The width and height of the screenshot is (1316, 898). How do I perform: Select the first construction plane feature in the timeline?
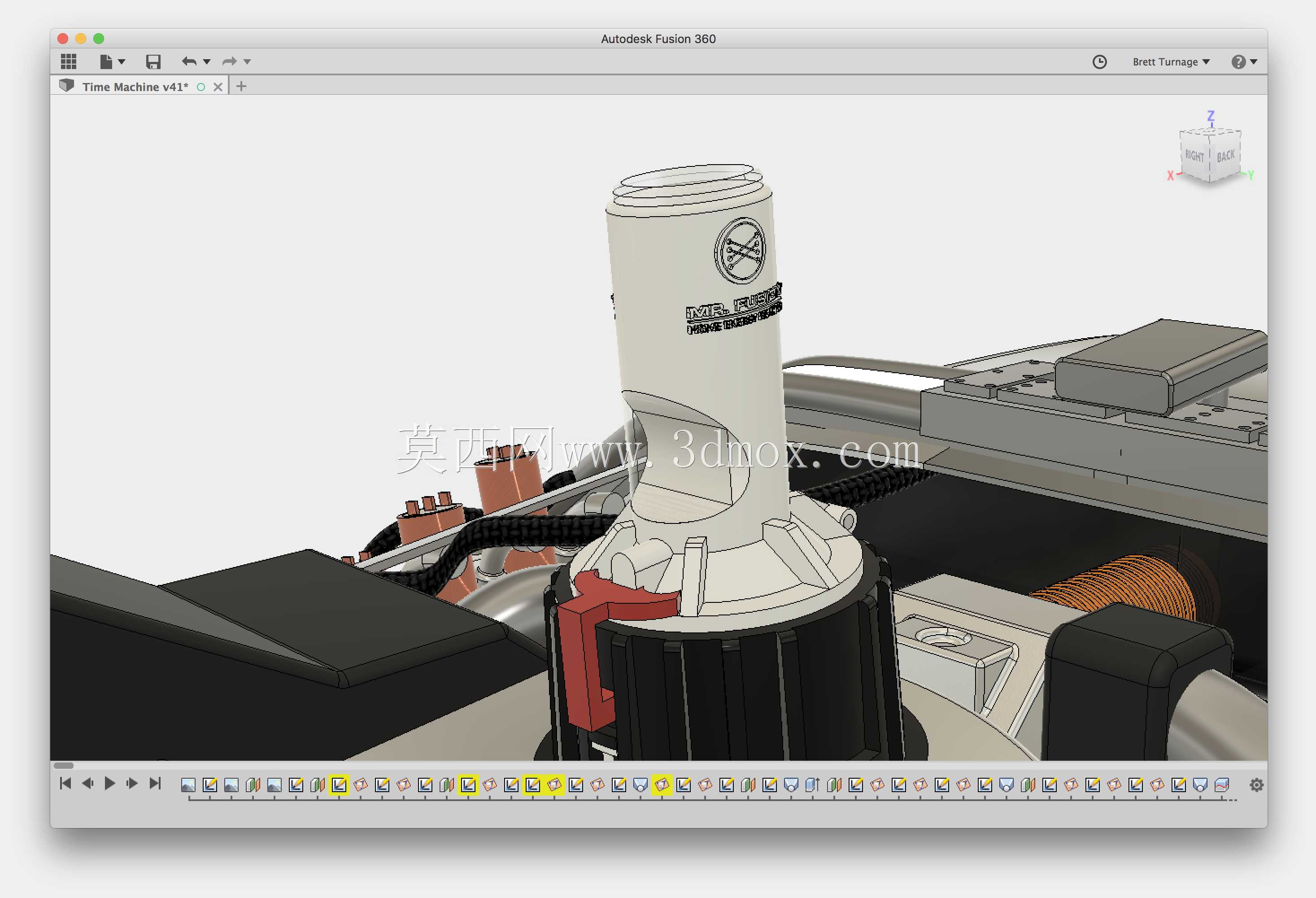253,785
